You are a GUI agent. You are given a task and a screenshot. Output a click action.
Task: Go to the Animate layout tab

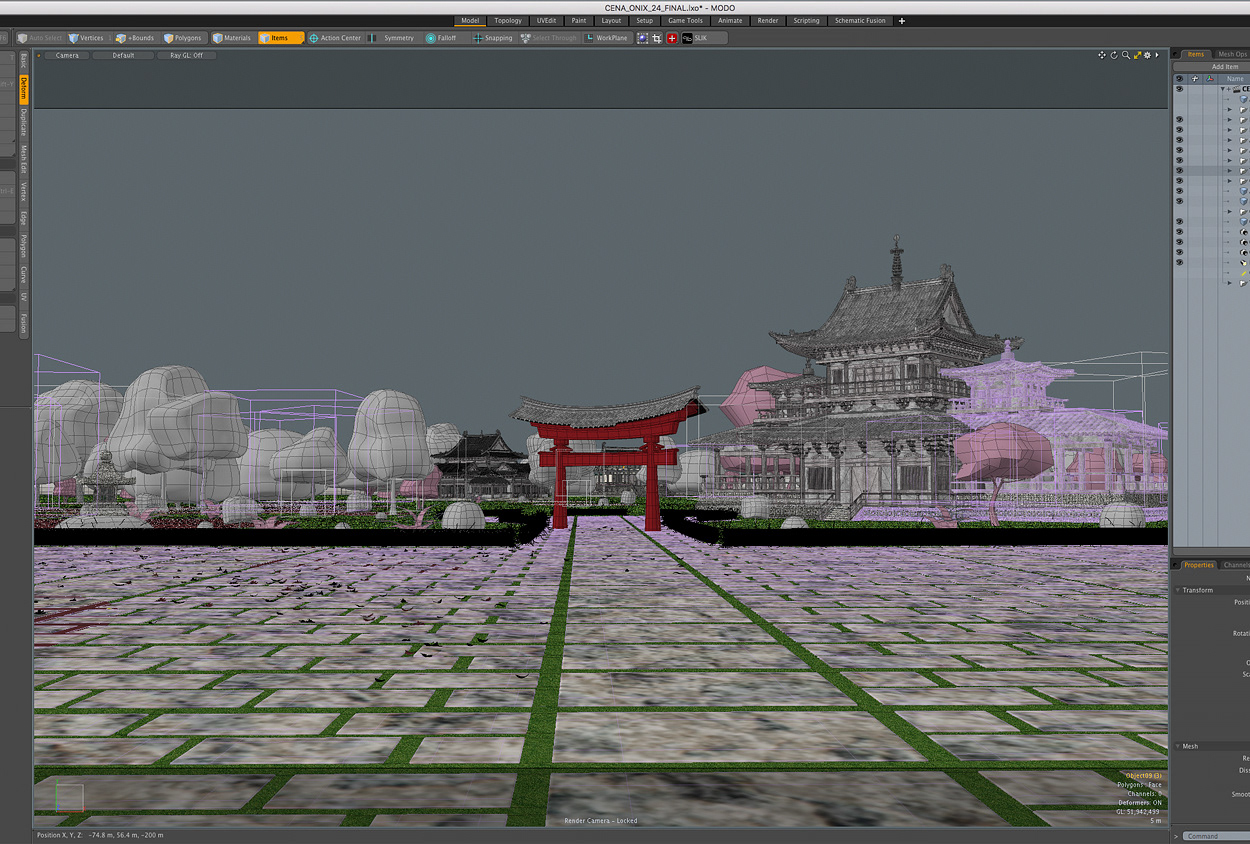coord(730,20)
